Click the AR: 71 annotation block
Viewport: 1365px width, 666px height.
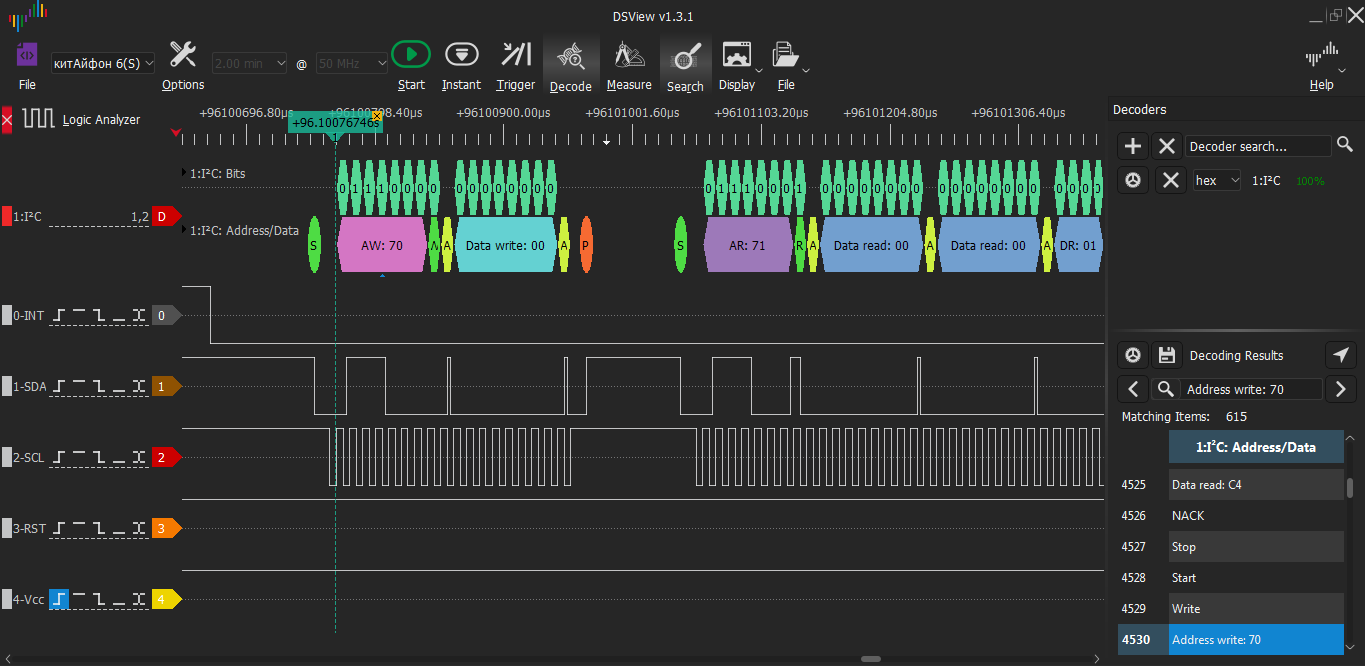pyautogui.click(x=749, y=245)
